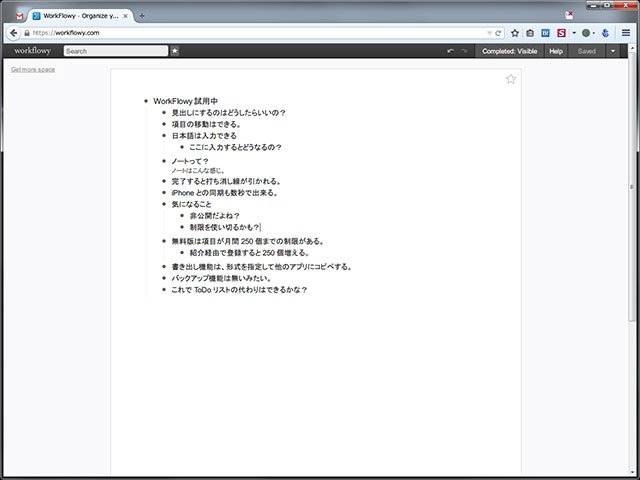Click bullet of ノートって？ item
The width and height of the screenshot is (640, 480).
click(164, 161)
